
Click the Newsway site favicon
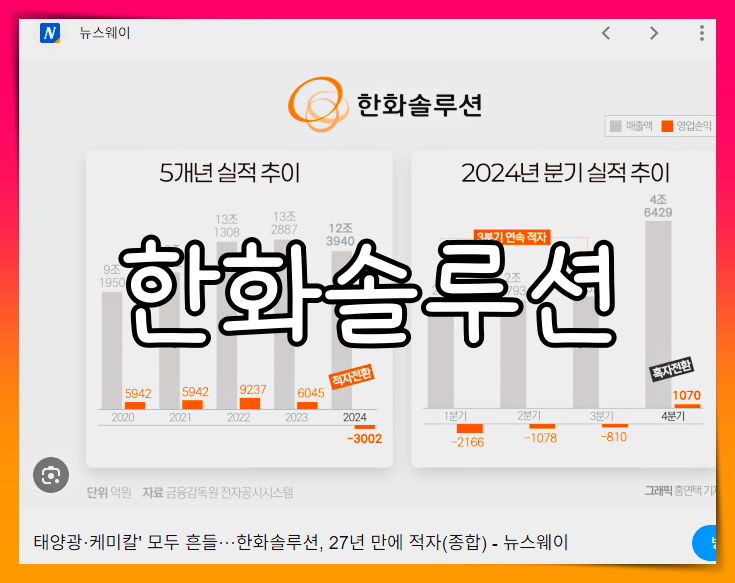click(x=50, y=33)
